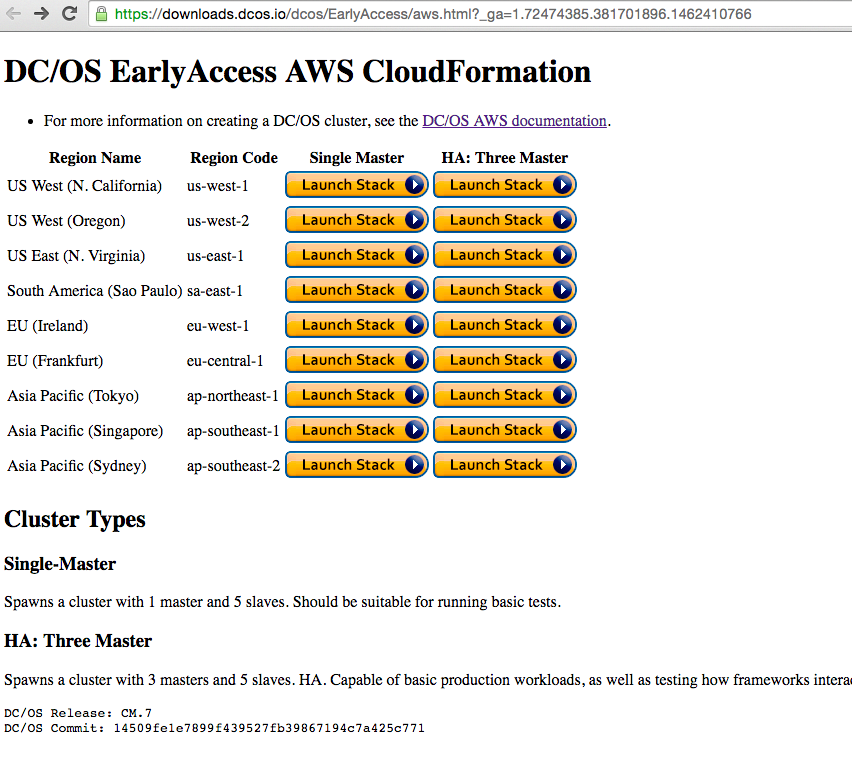Click the page title 'DC/OS EarlyAccess AWS CloudFormation'
Image resolution: width=852 pixels, height=769 pixels.
point(297,72)
